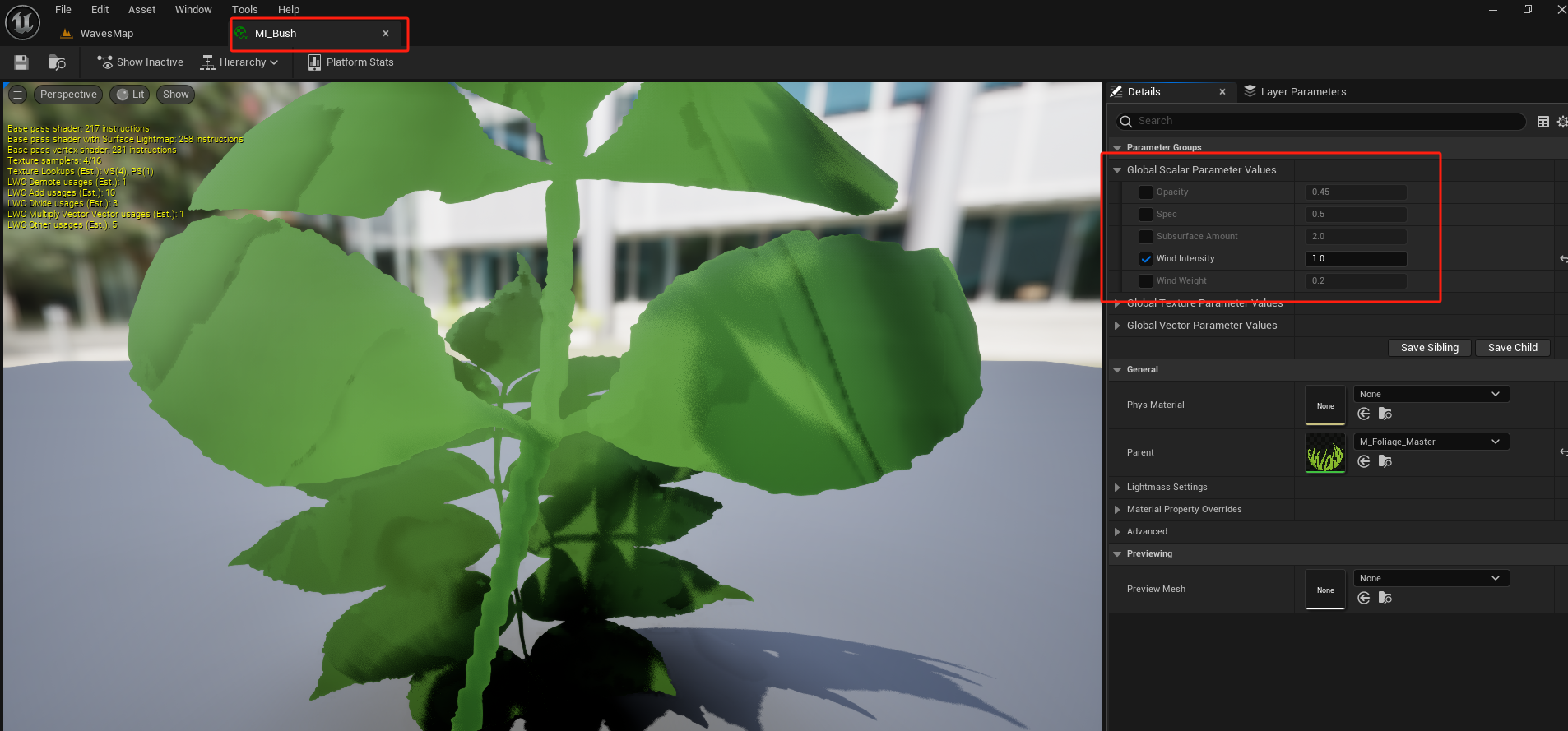Collapse the General section
This screenshot has width=1568, height=731.
pyautogui.click(x=1117, y=370)
